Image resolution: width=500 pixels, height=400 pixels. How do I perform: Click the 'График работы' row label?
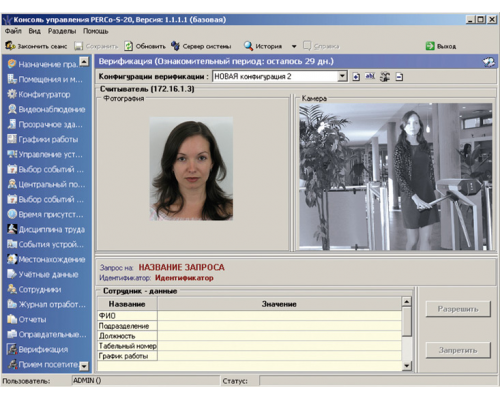point(127,356)
